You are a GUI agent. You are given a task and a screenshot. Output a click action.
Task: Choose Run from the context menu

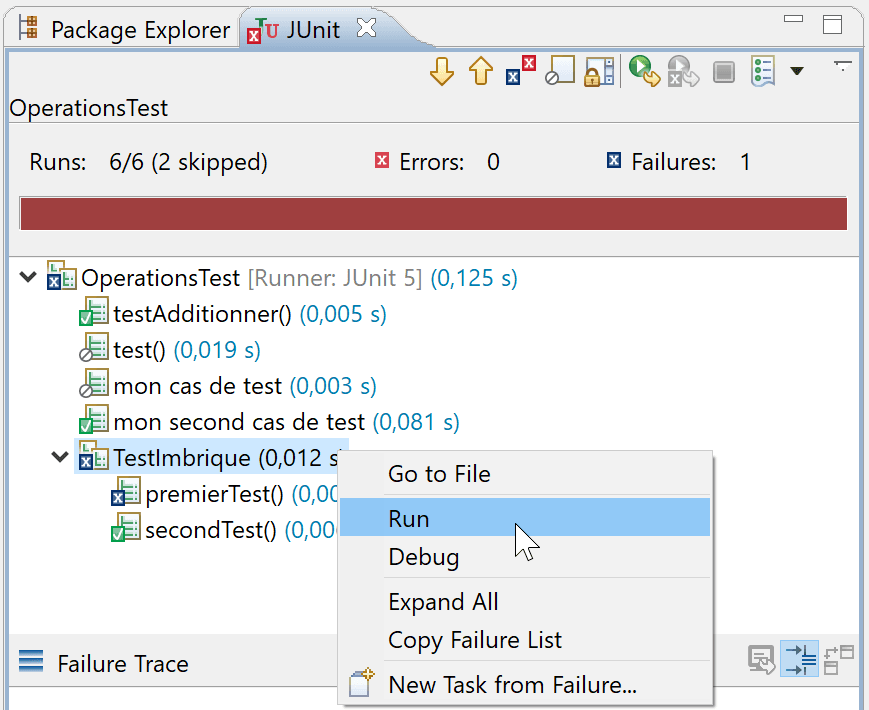525,517
